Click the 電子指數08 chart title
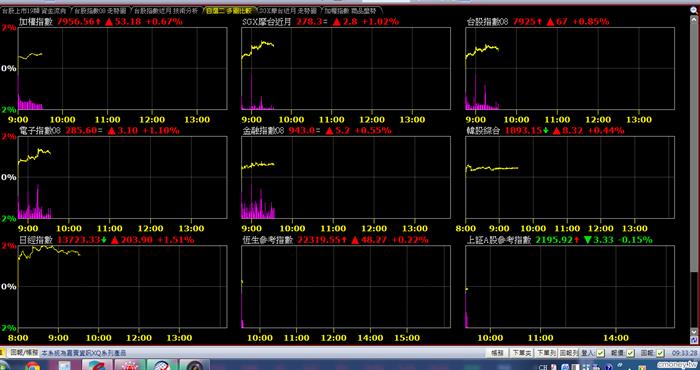700x370 pixels. 41,130
